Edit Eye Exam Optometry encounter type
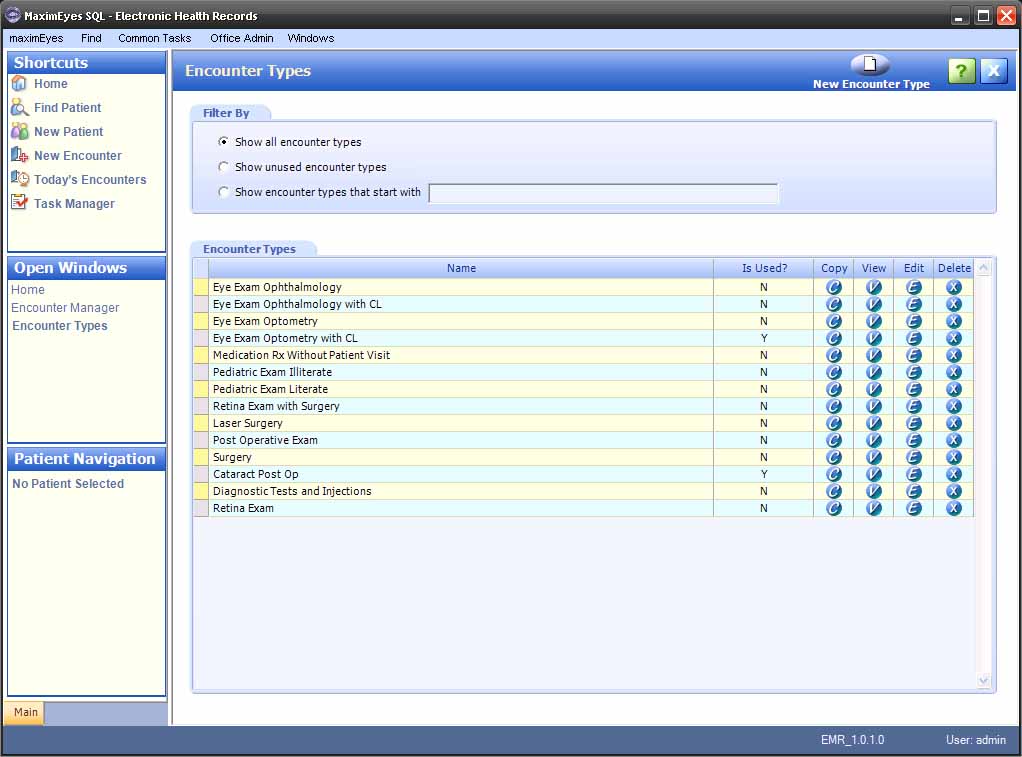 (914, 321)
